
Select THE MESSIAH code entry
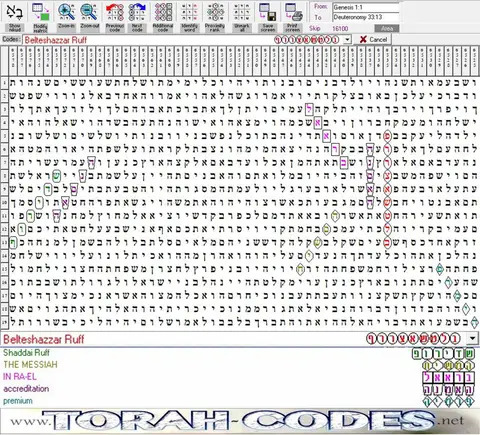click(x=30, y=364)
